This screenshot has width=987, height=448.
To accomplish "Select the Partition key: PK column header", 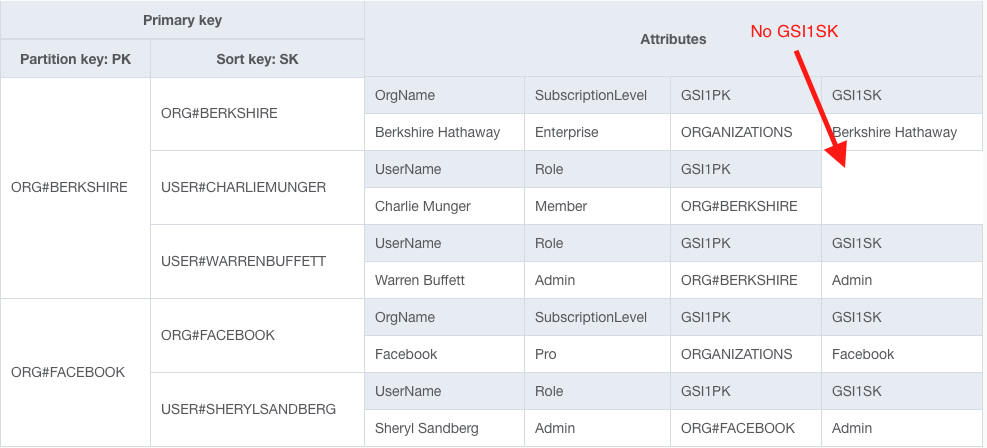I will pyautogui.click(x=75, y=59).
